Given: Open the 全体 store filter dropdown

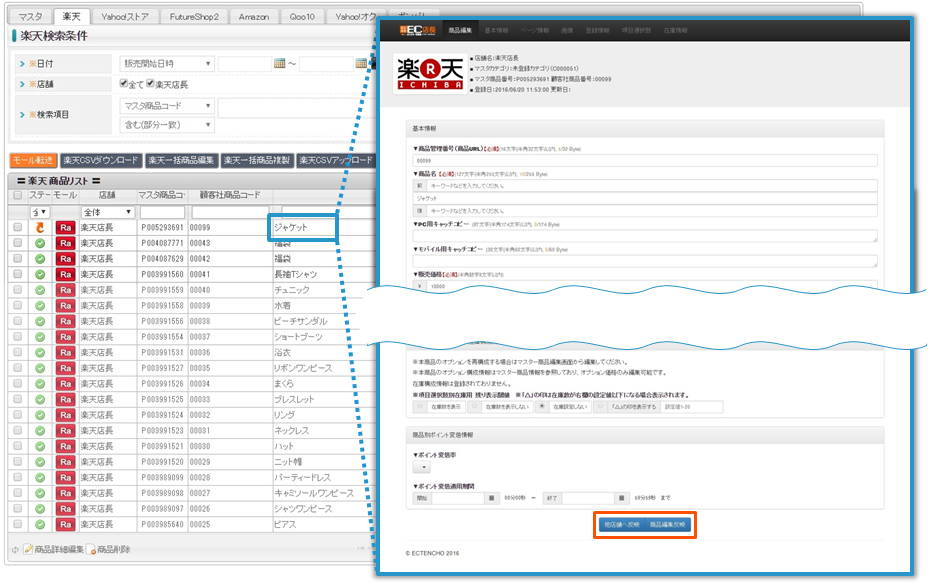Looking at the screenshot, I should point(107,212).
